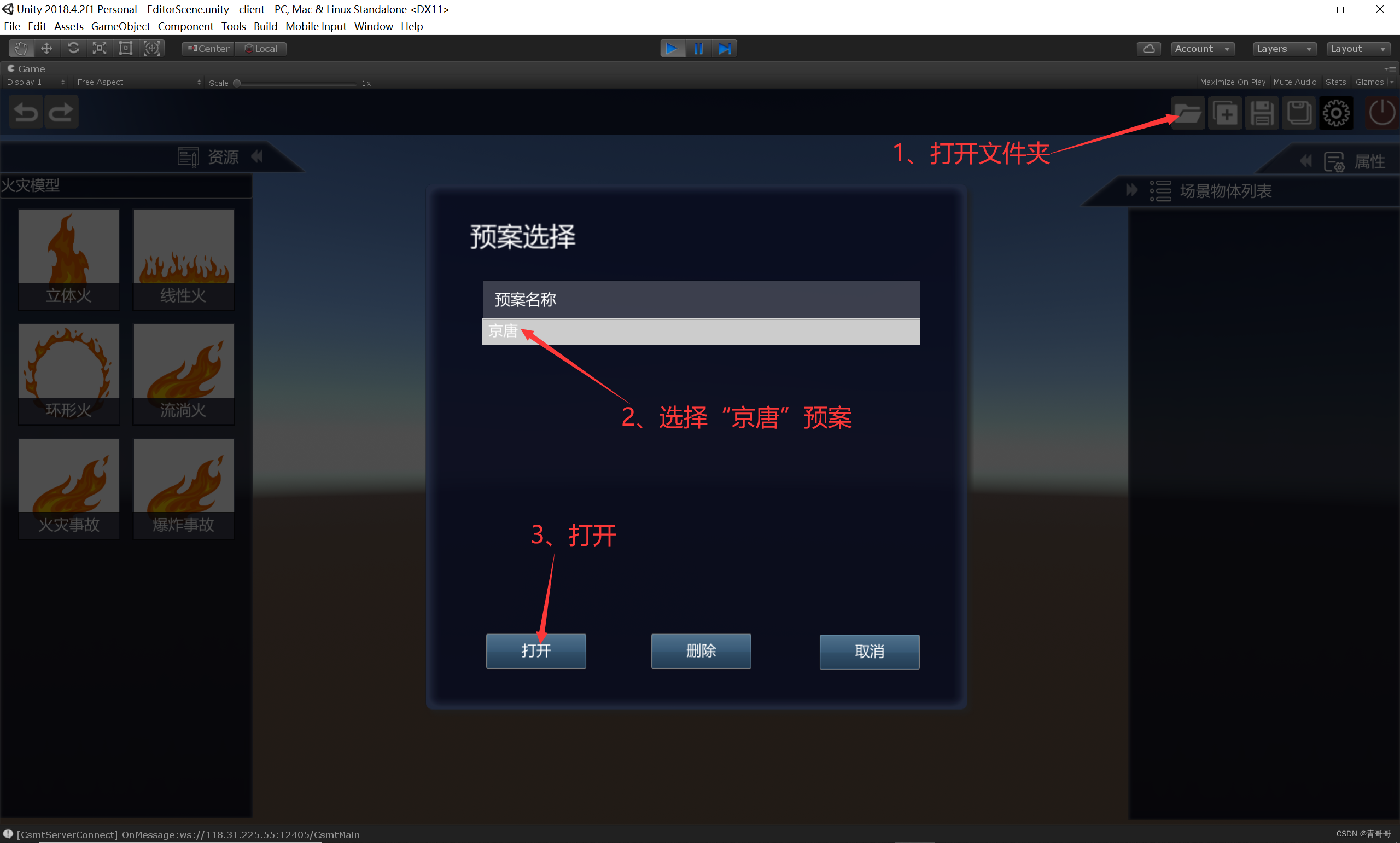1400x843 pixels.
Task: Click the open folder icon in toolbar
Action: pyautogui.click(x=1188, y=113)
